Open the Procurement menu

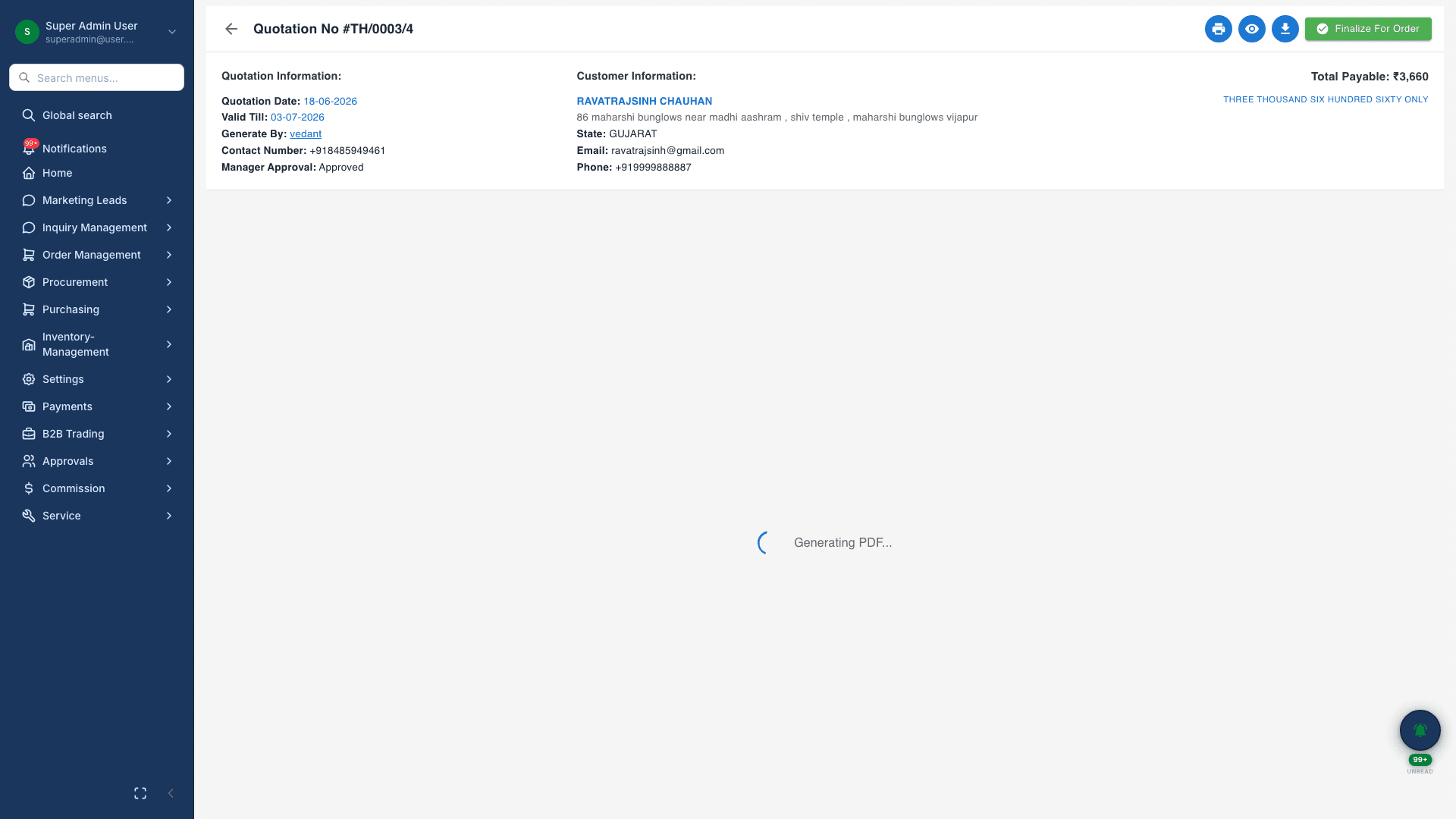click(x=97, y=282)
